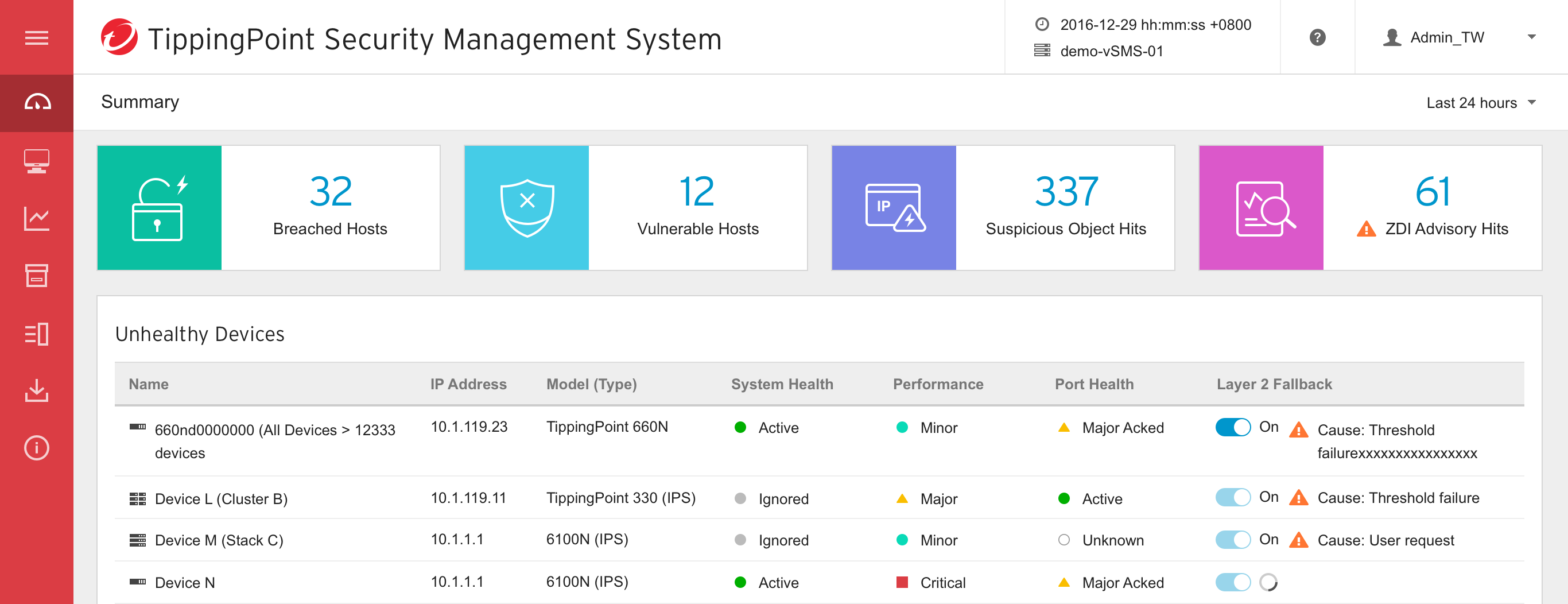Click the server icon beside demo-vSMS-01
Screen dimensions: 1568x604
click(1042, 51)
